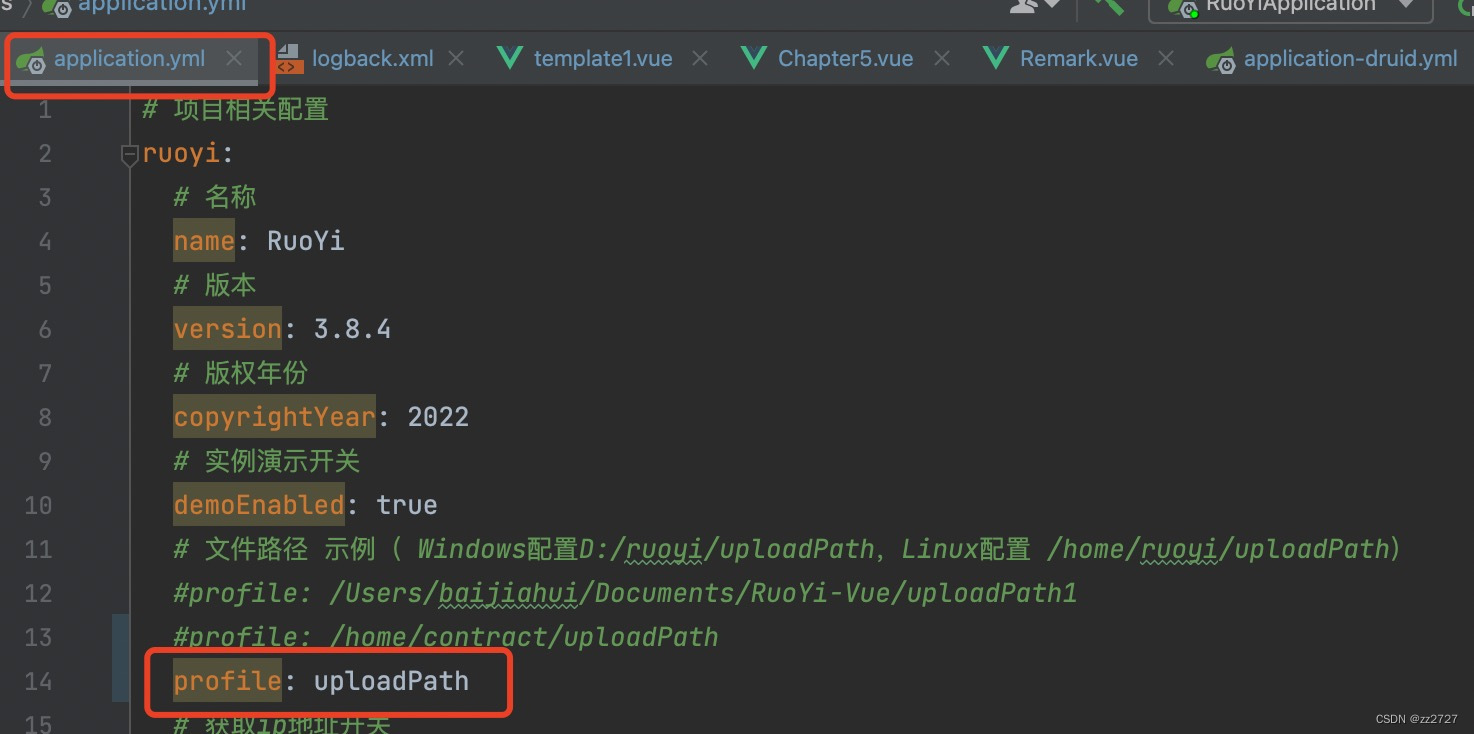Click the comment '# 项目相关配置'
This screenshot has height=734, width=1474.
(235, 109)
